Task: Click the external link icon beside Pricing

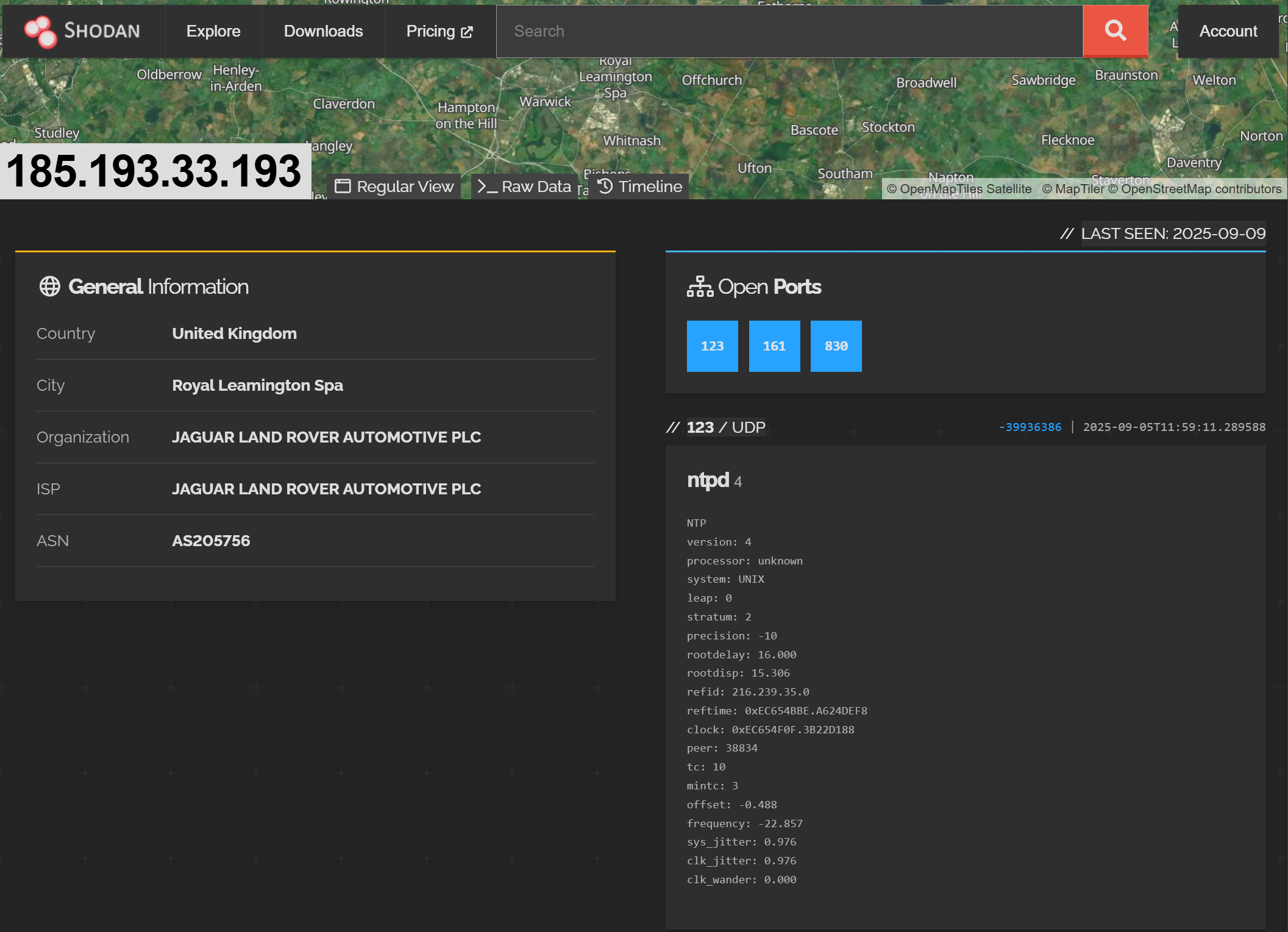Action: tap(467, 32)
